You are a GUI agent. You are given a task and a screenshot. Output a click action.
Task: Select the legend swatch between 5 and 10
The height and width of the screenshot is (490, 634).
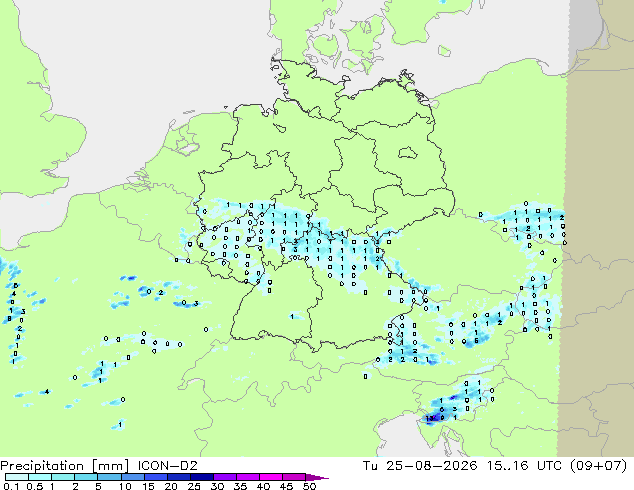click(x=109, y=477)
